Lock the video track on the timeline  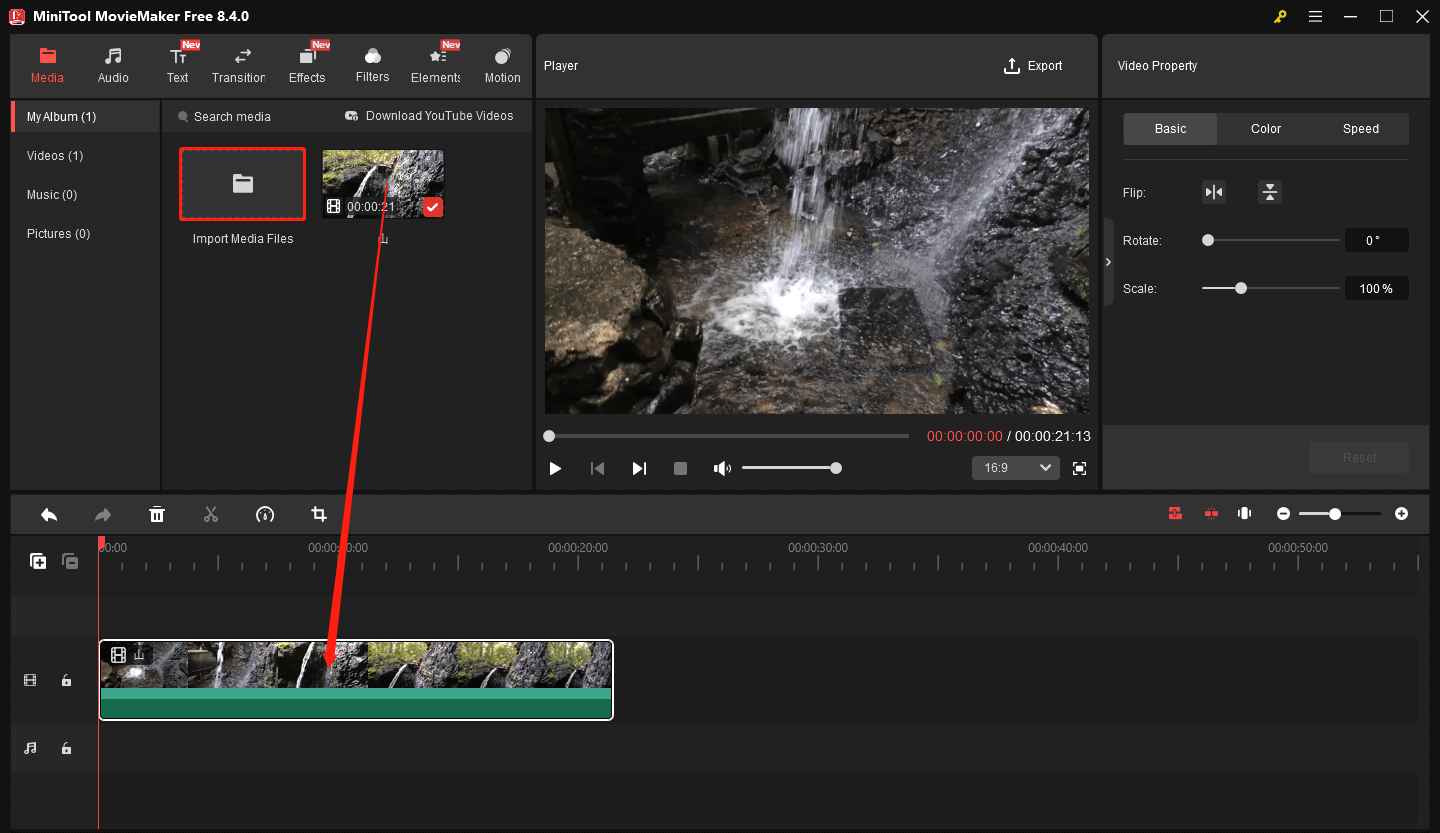coord(66,680)
